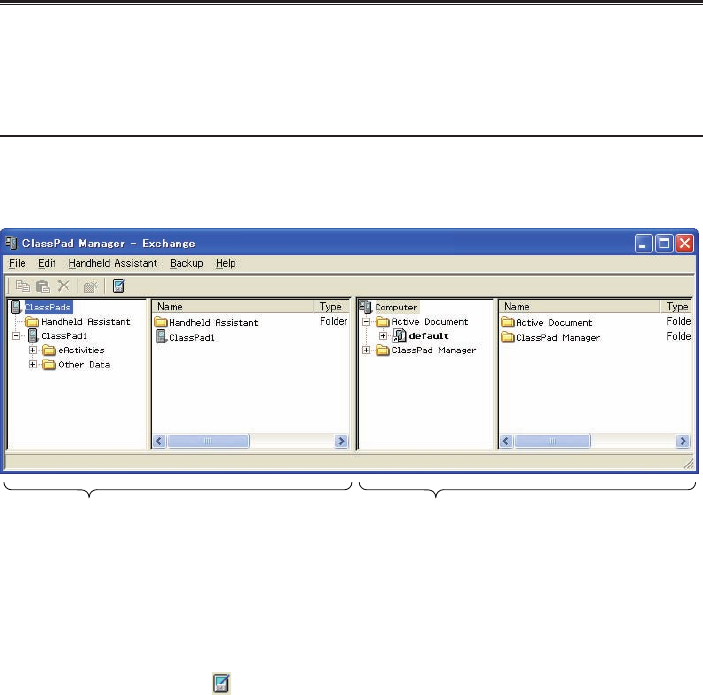The width and height of the screenshot is (703, 695).
Task: Select eActivities folder in tree
Action: pos(81,350)
